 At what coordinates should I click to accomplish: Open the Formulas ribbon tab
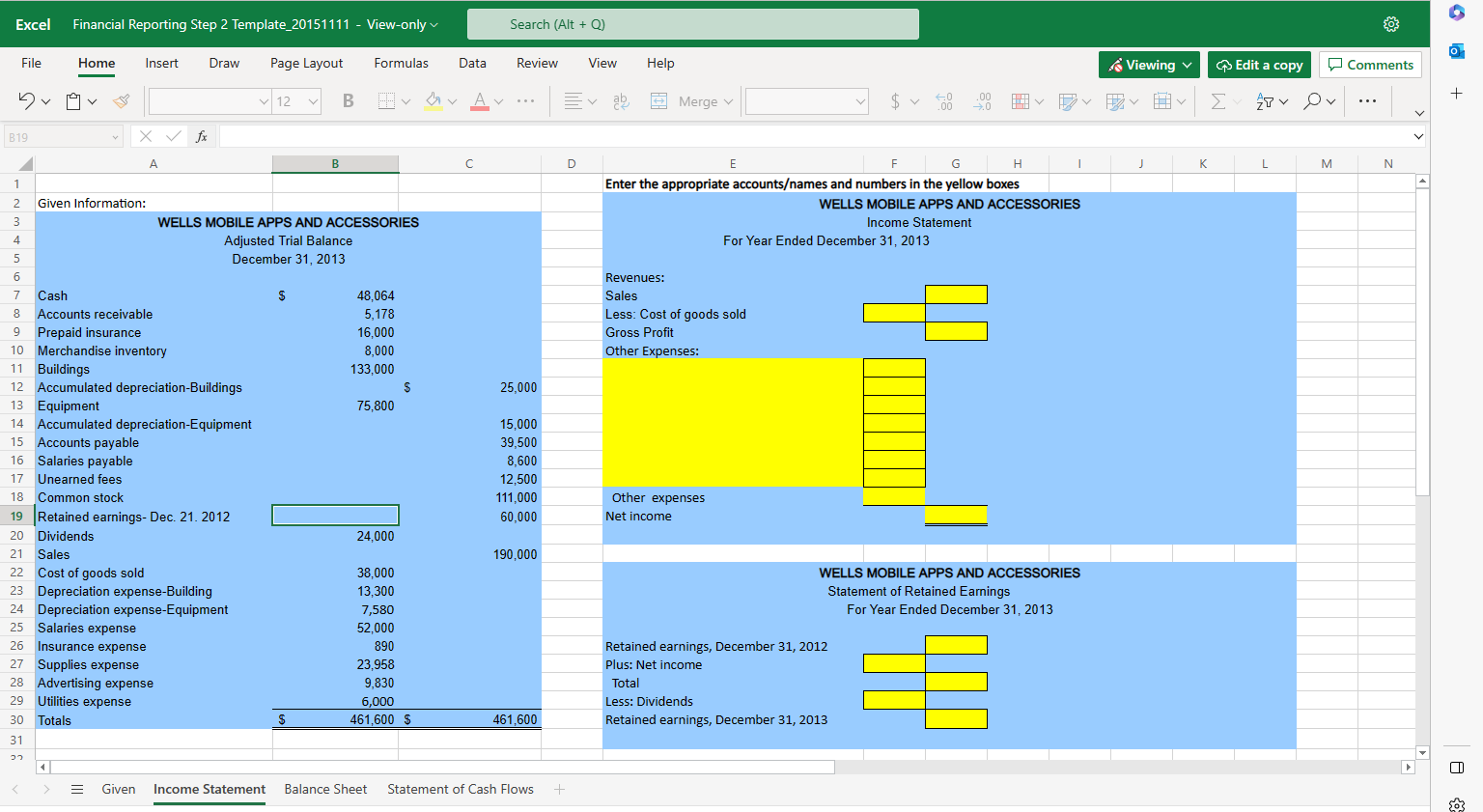(401, 63)
